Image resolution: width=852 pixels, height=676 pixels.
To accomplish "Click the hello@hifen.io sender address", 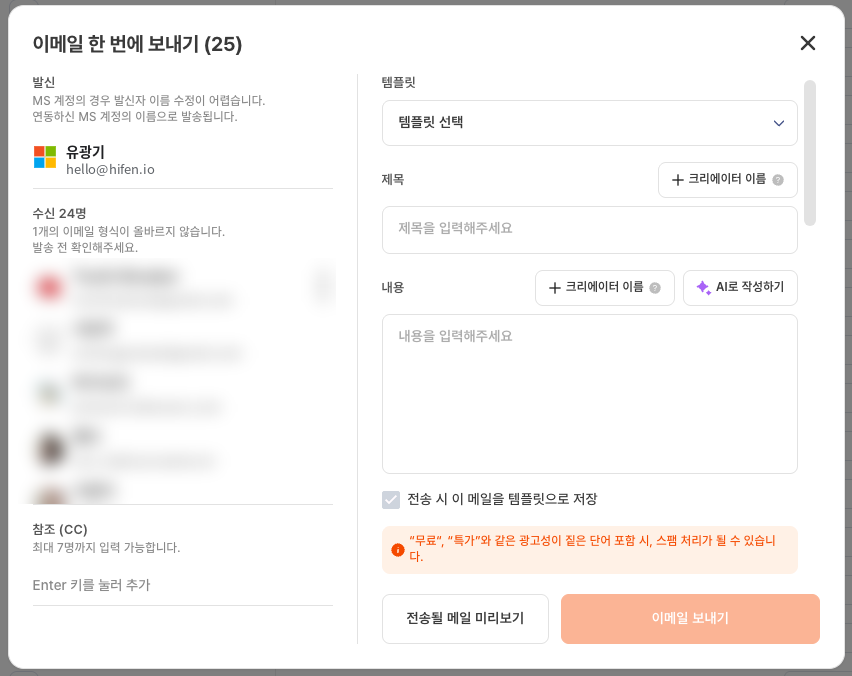I will 110,170.
